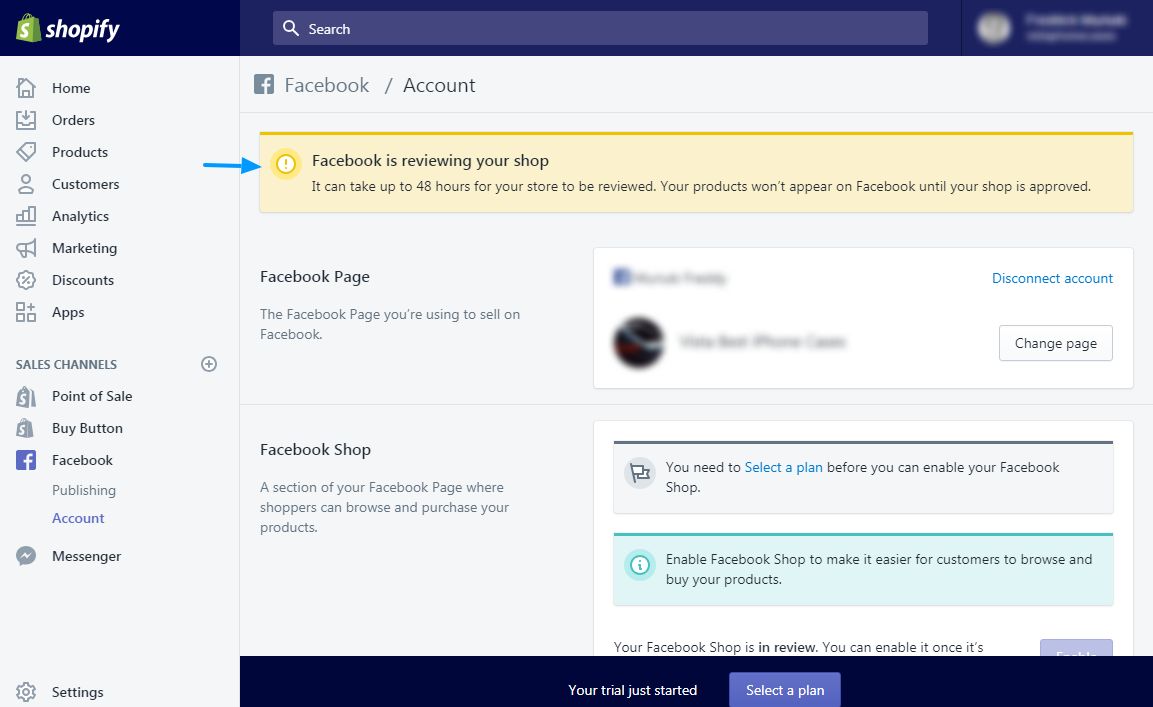Select Facebook sales channel label
The width and height of the screenshot is (1153, 707).
(82, 460)
